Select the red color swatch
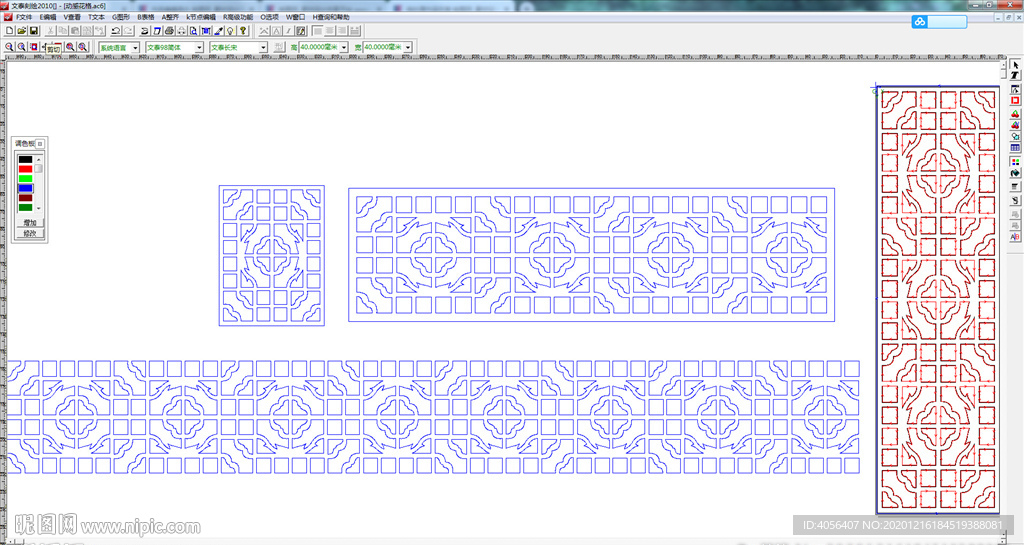Screen dimensions: 1024x545 click(25, 169)
